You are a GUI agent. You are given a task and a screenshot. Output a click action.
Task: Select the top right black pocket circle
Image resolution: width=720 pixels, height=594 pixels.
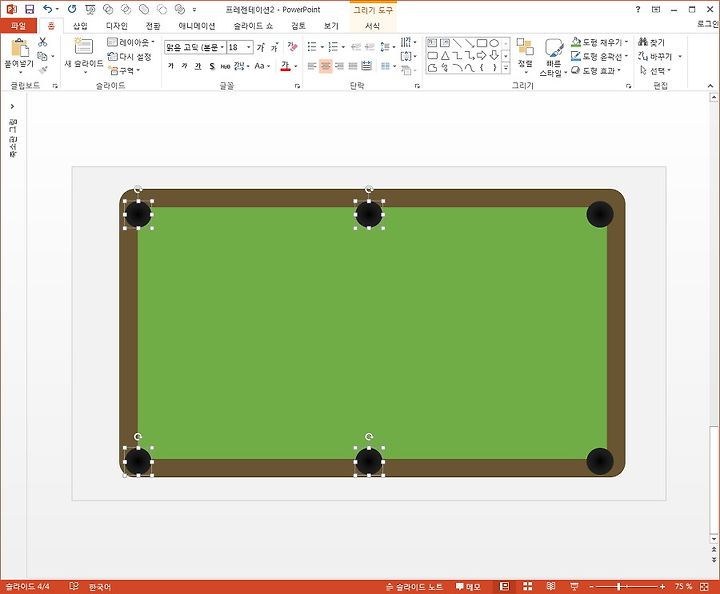(600, 214)
